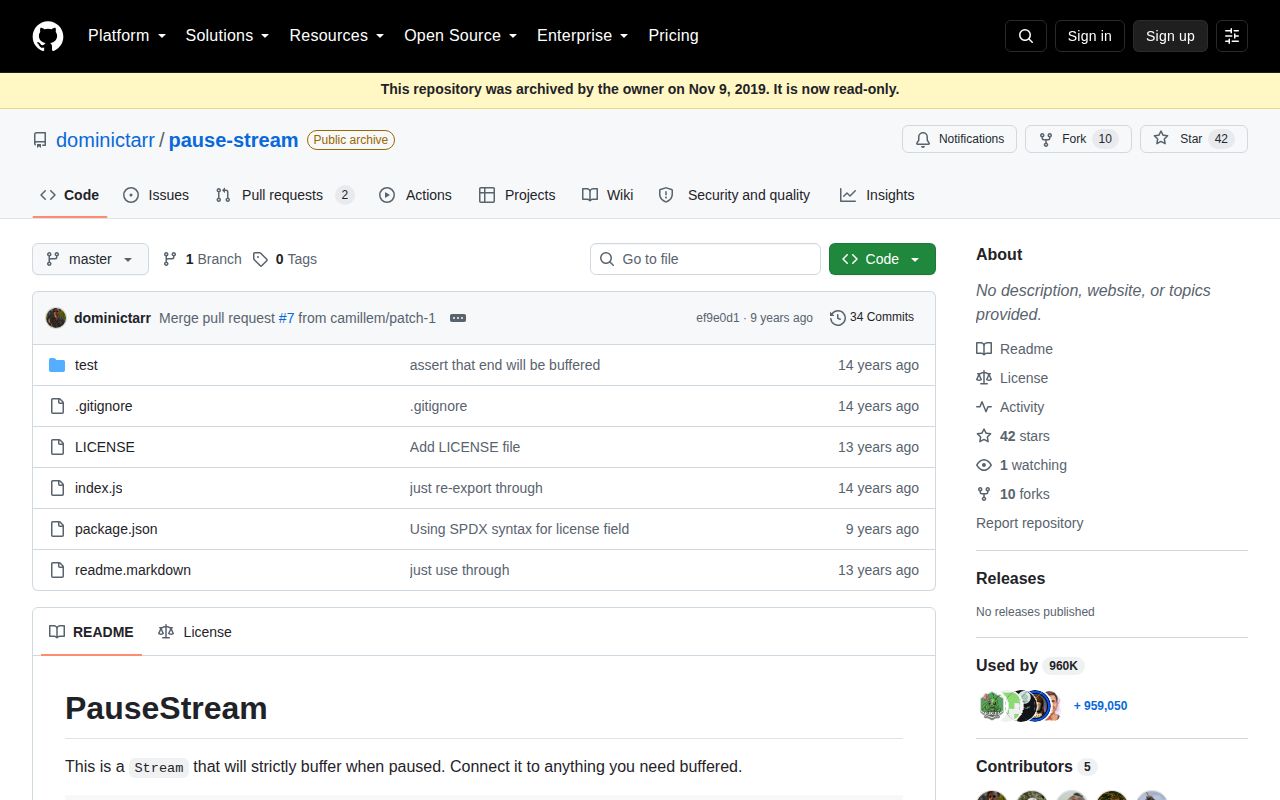Expand the Platform menu
The width and height of the screenshot is (1280, 800).
(x=127, y=36)
